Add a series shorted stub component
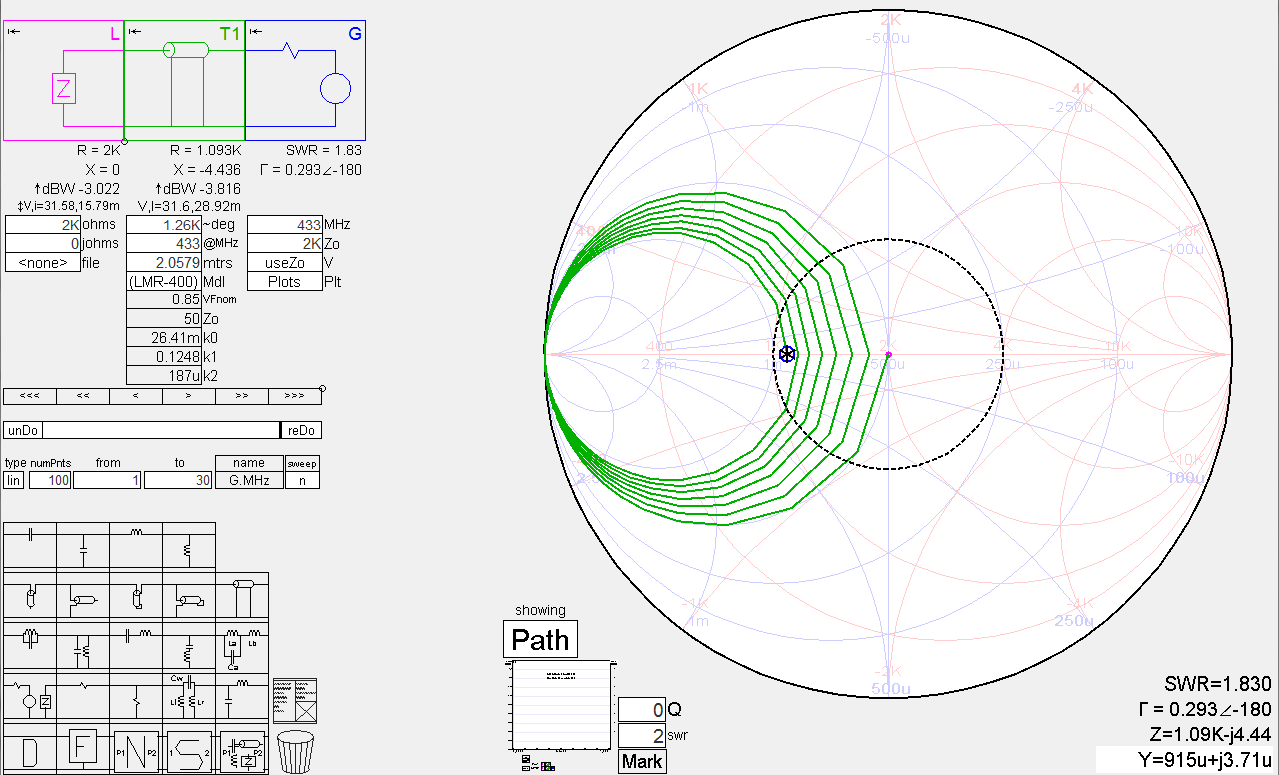 (136, 597)
